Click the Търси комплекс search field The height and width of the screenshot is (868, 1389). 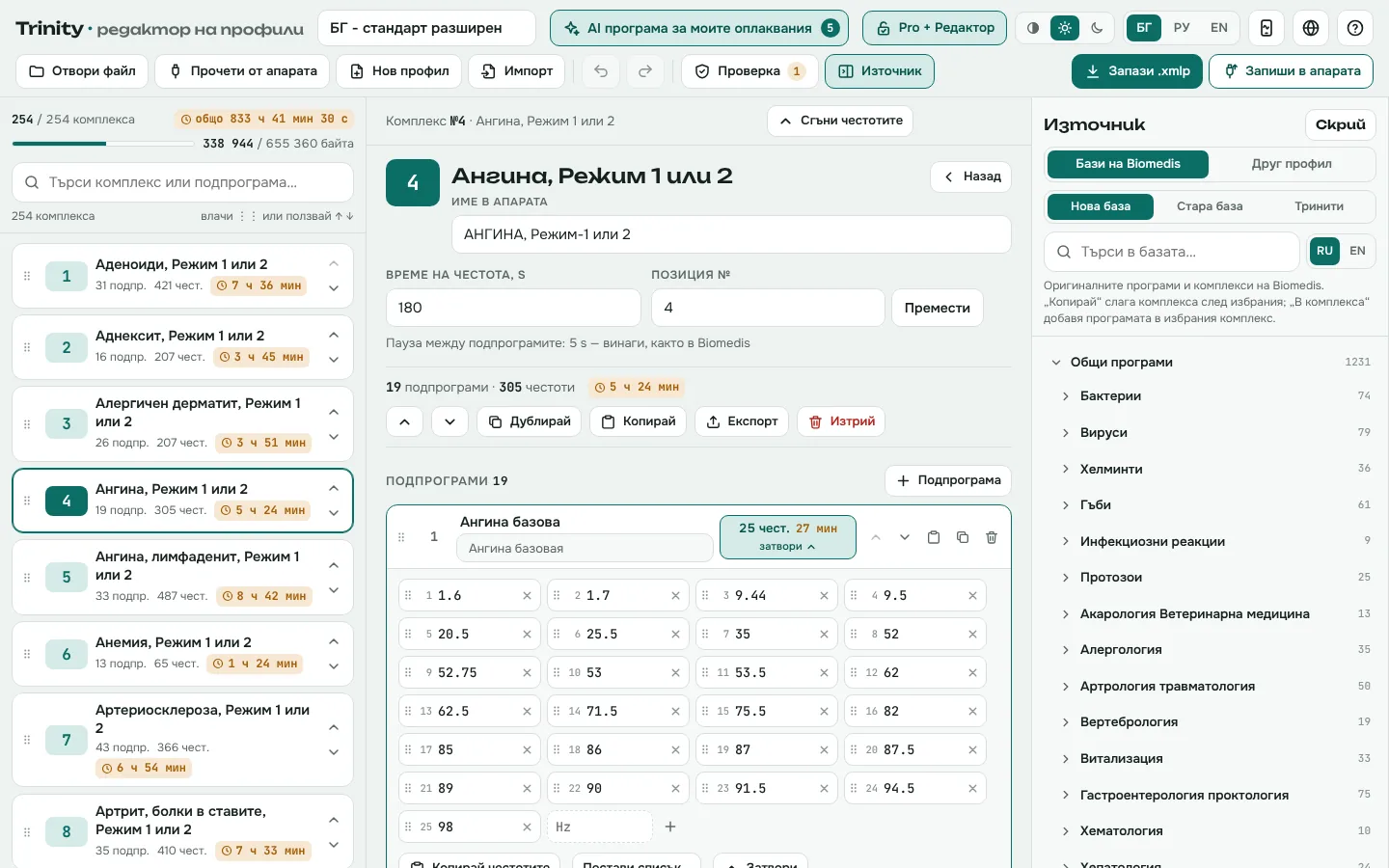pyautogui.click(x=183, y=182)
